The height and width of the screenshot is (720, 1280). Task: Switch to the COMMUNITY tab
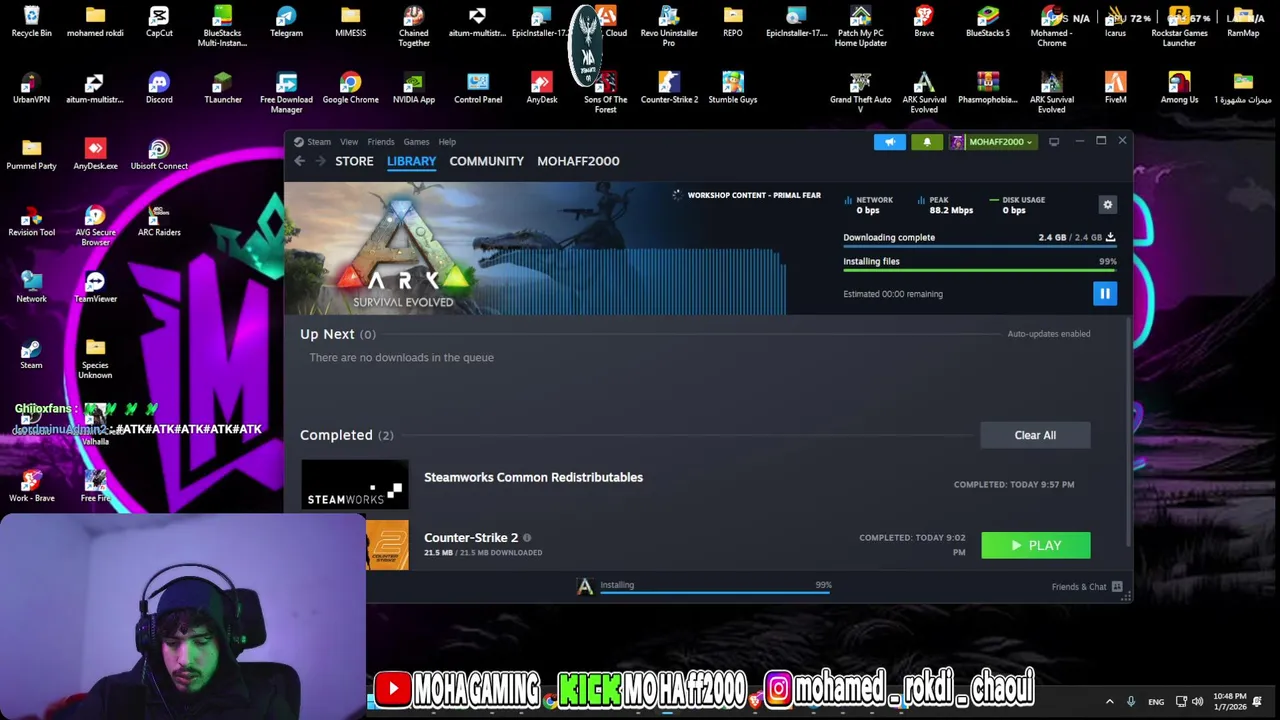point(486,161)
